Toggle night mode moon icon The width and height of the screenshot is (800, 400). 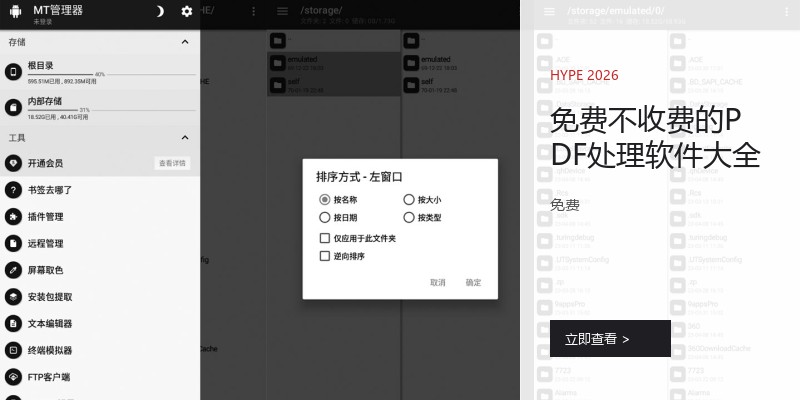[160, 11]
